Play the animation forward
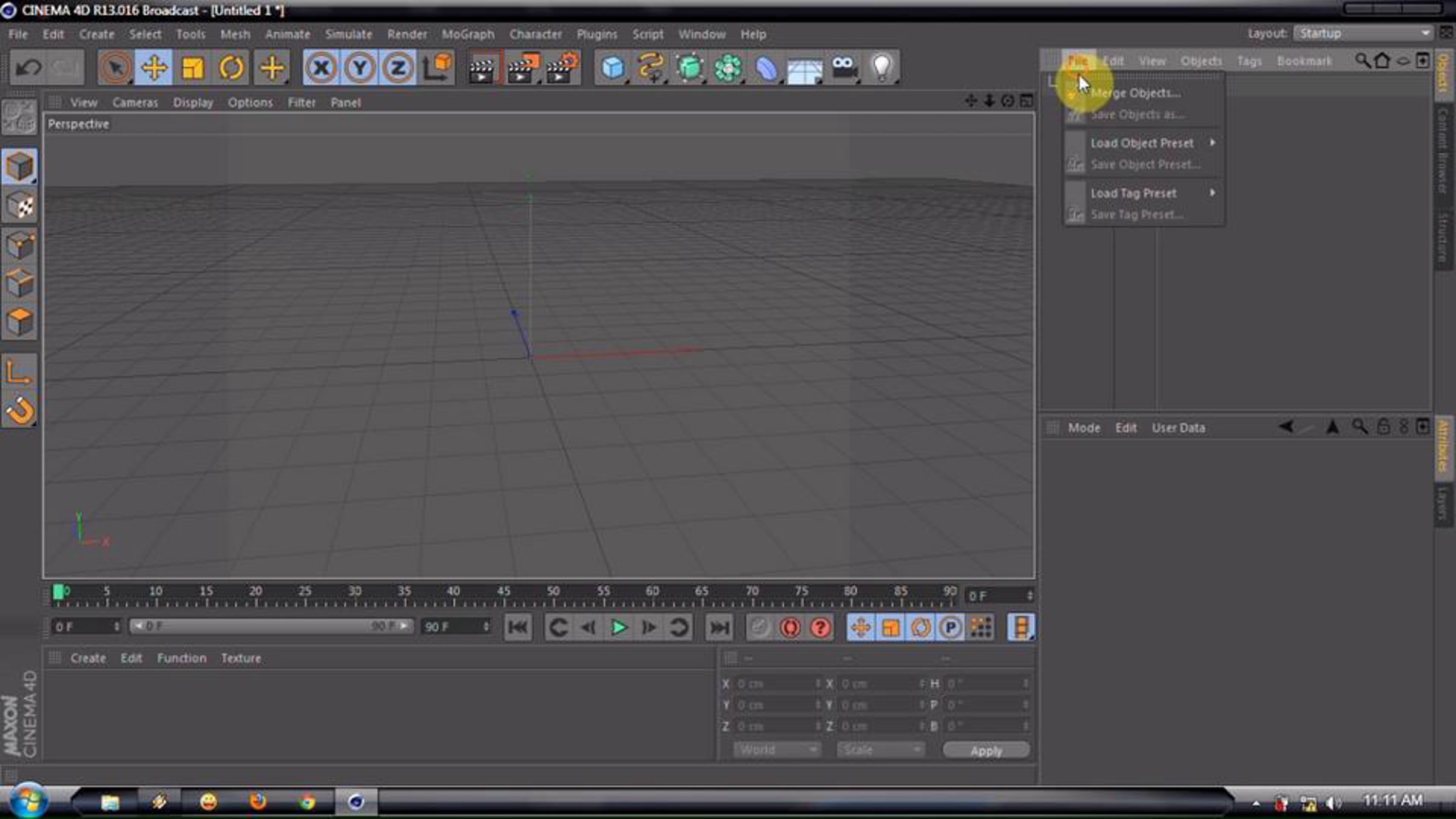The width and height of the screenshot is (1456, 819). click(x=619, y=627)
